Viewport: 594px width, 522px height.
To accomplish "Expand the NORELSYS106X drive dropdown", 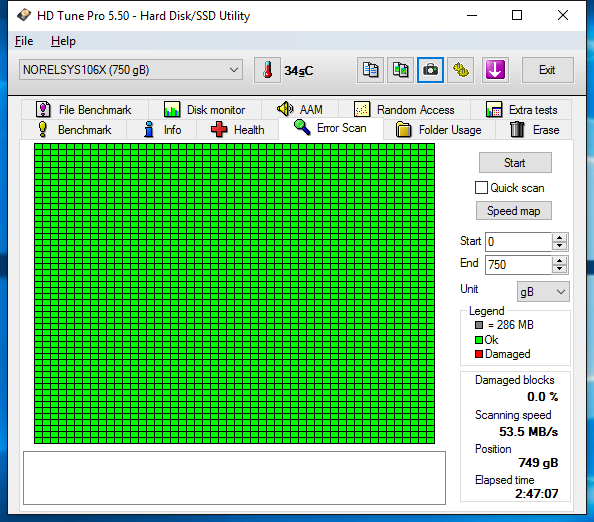I will click(x=131, y=70).
